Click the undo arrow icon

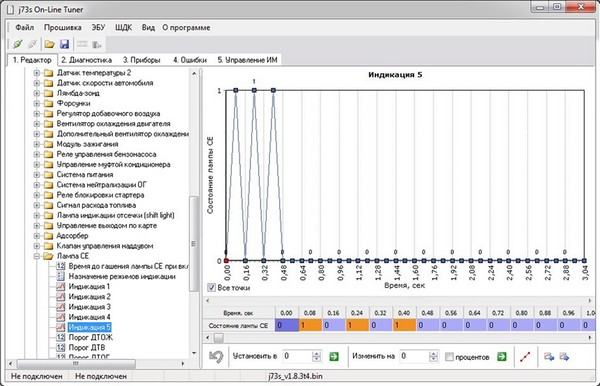tap(216, 357)
